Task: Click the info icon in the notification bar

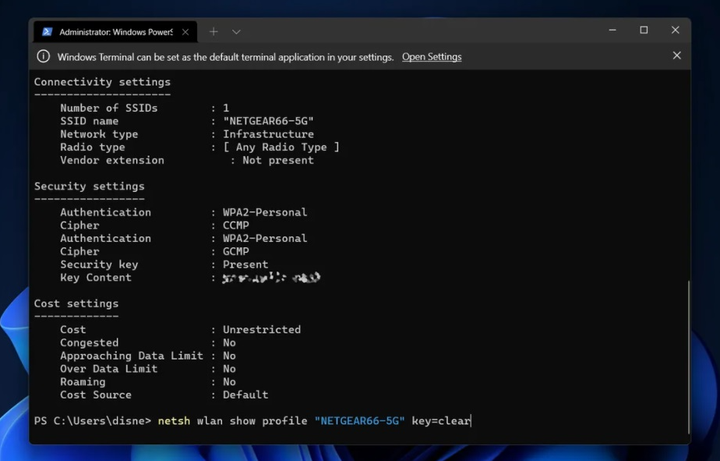Action: [x=43, y=57]
